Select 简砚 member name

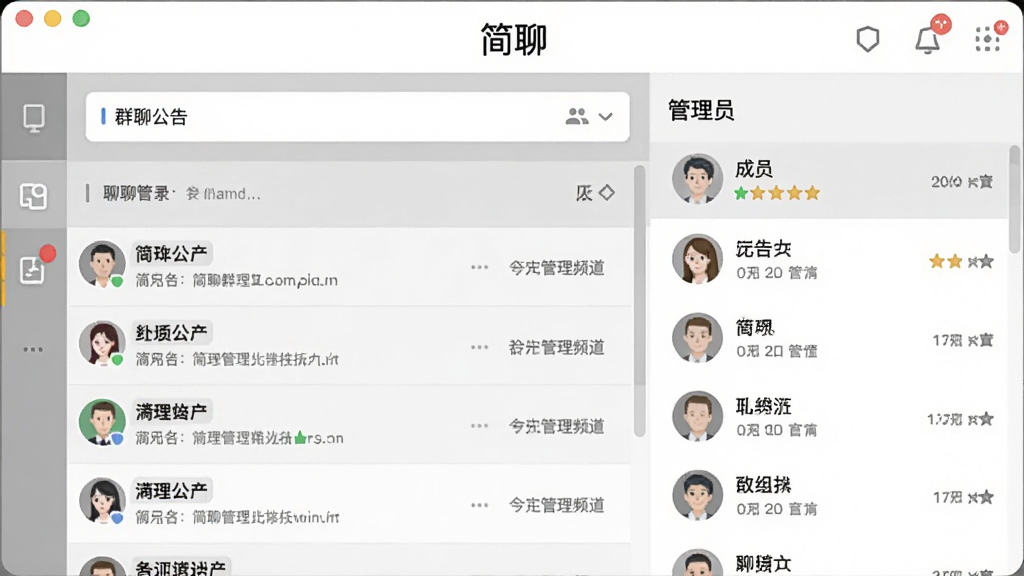tap(755, 327)
